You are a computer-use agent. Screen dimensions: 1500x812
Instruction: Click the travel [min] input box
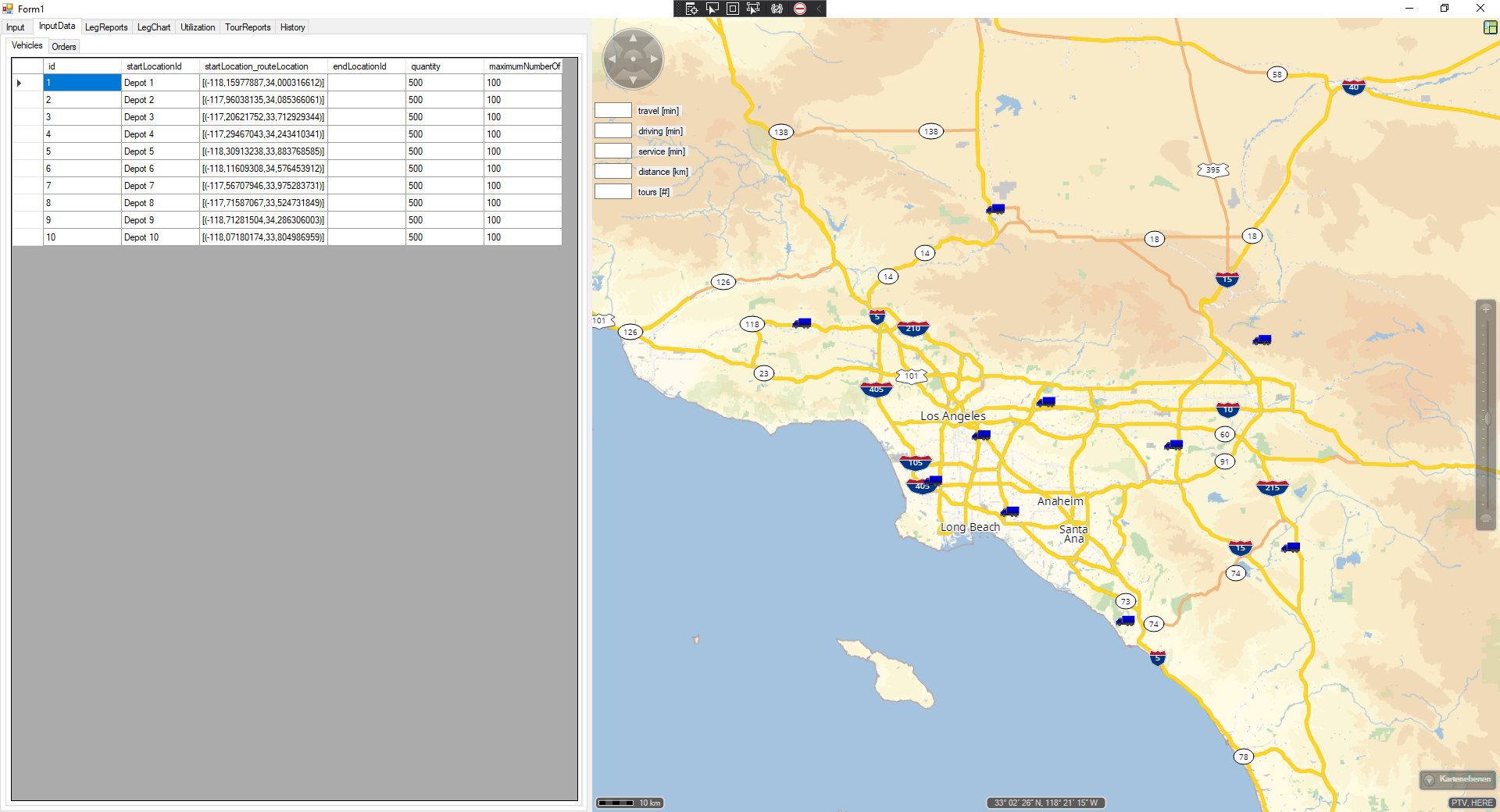(x=613, y=111)
